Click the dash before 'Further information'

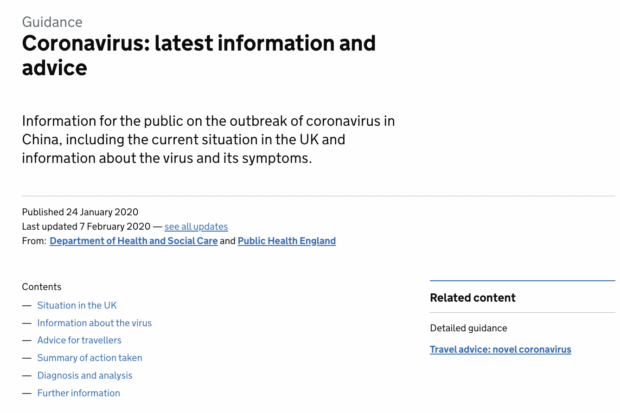click(26, 393)
